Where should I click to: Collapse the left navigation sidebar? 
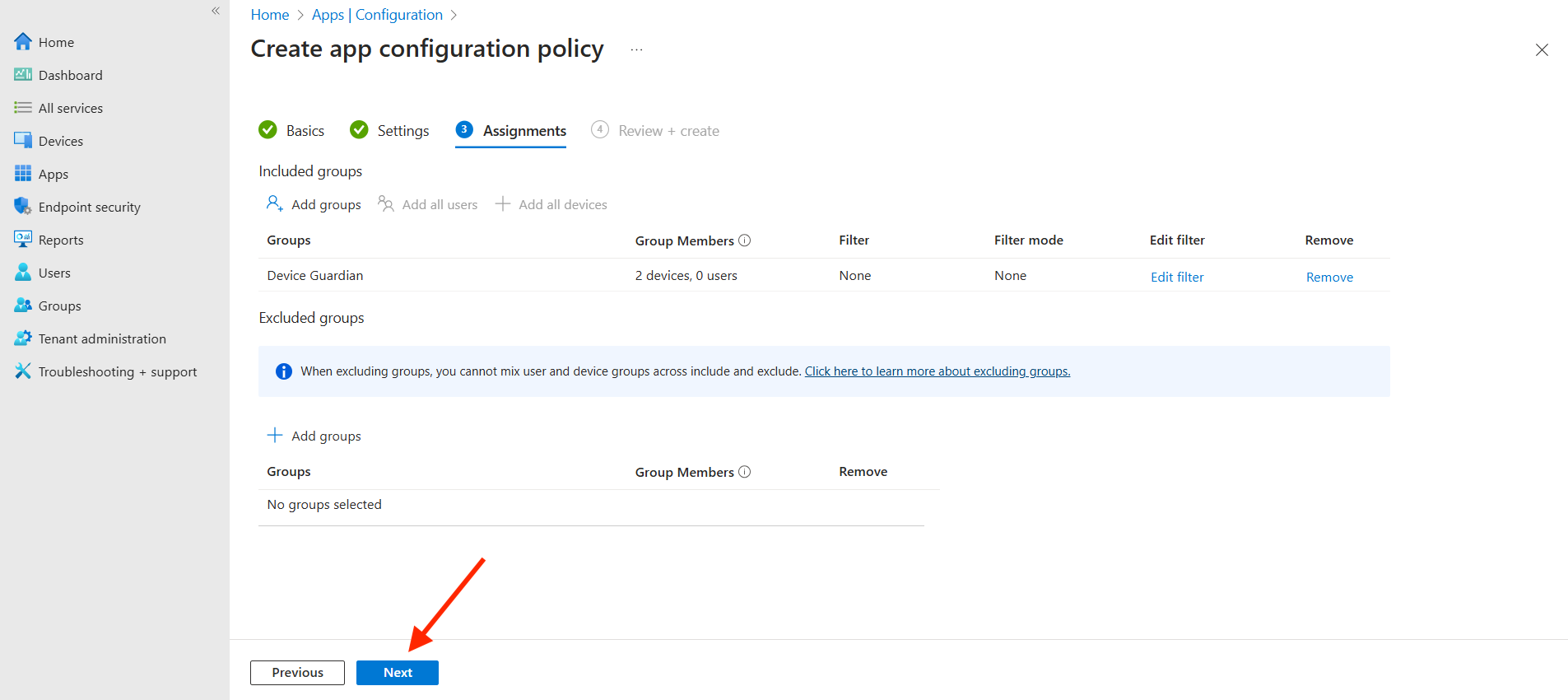[x=216, y=11]
